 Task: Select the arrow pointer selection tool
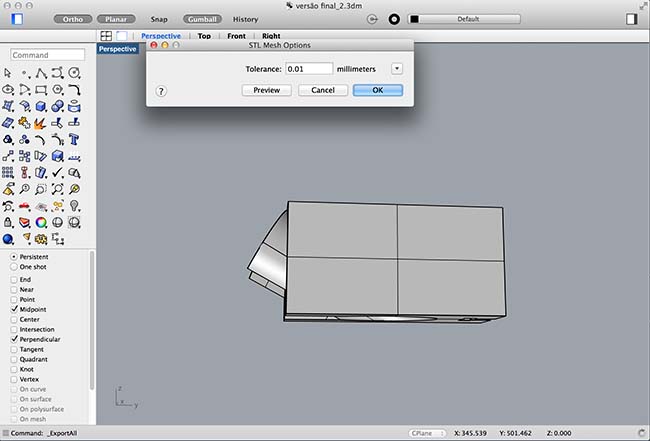pyautogui.click(x=7, y=73)
